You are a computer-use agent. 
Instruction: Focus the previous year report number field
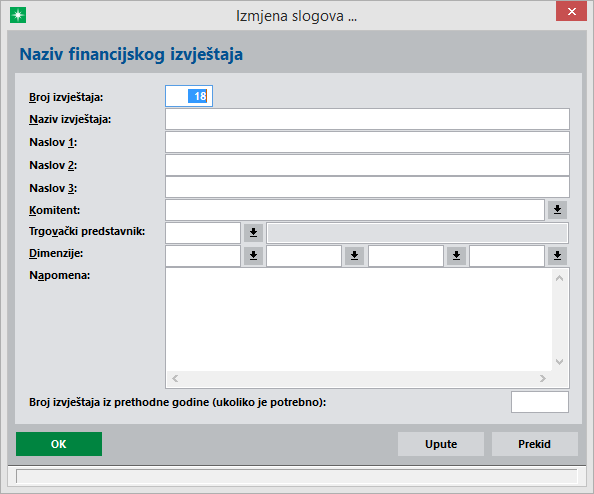pos(540,402)
